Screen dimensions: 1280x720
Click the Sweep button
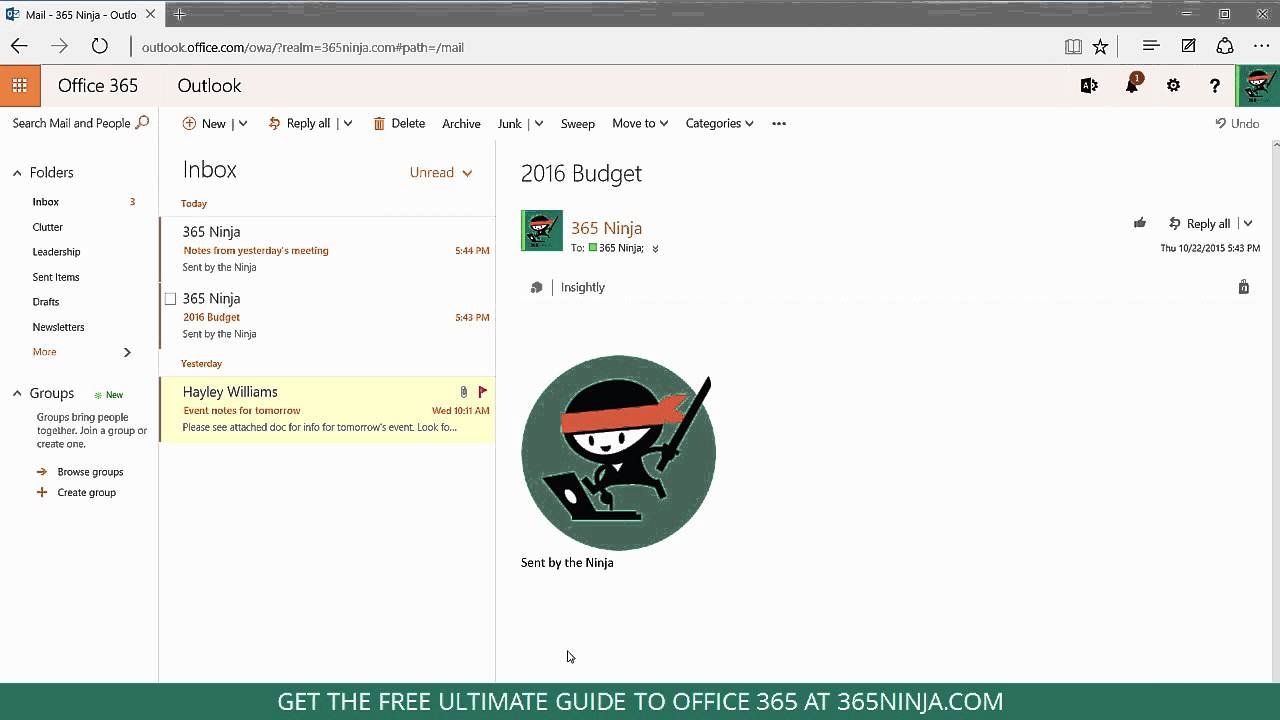[577, 123]
